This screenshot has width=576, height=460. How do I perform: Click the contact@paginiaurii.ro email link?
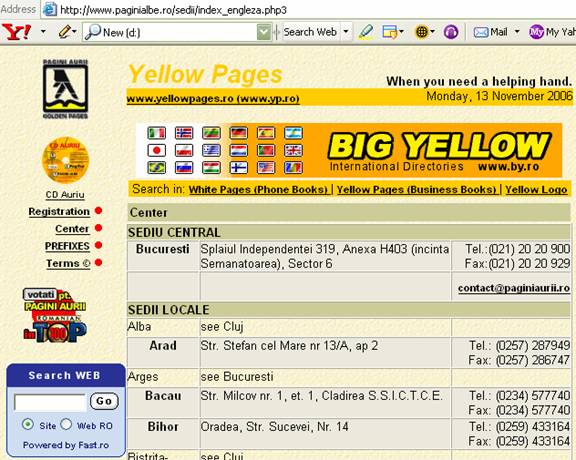(x=514, y=288)
